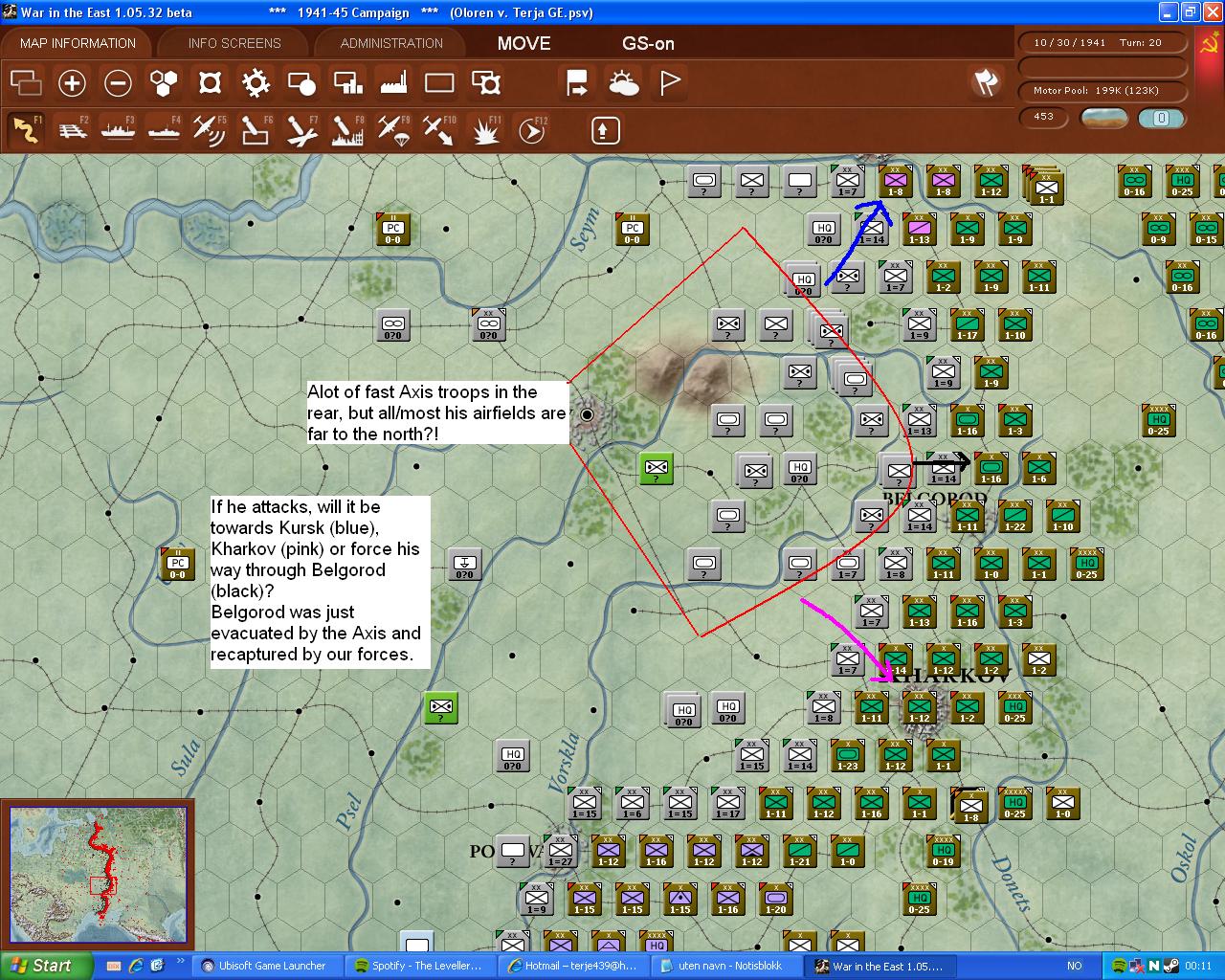
Task: Click the boxed up-arrow toolbar icon
Action: click(x=606, y=130)
